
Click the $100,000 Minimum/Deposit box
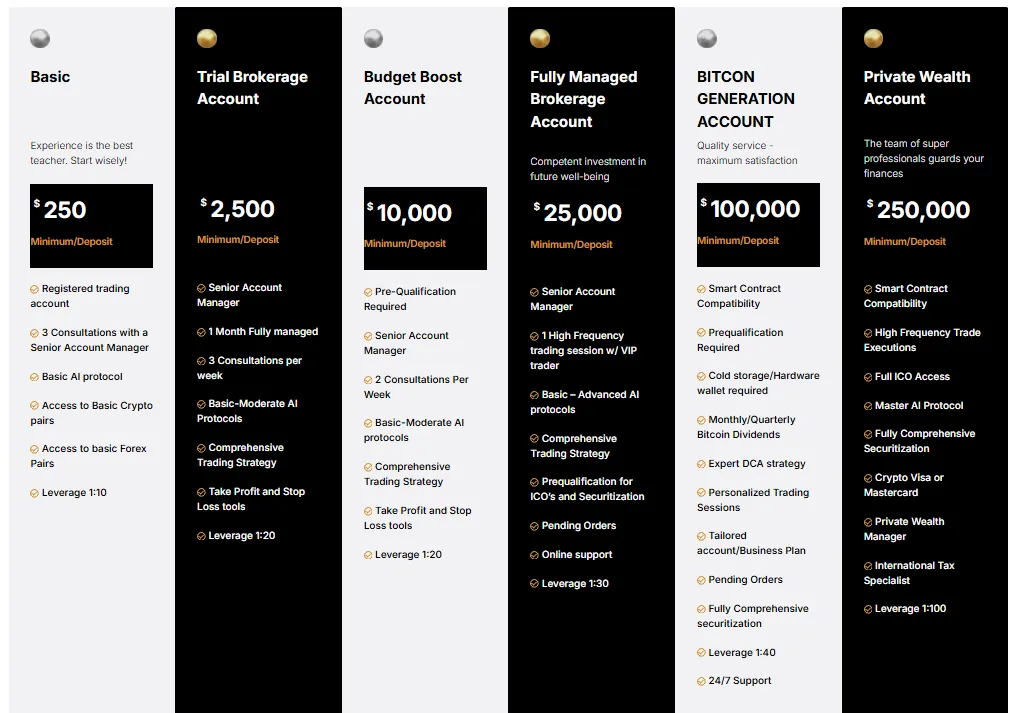click(x=758, y=225)
